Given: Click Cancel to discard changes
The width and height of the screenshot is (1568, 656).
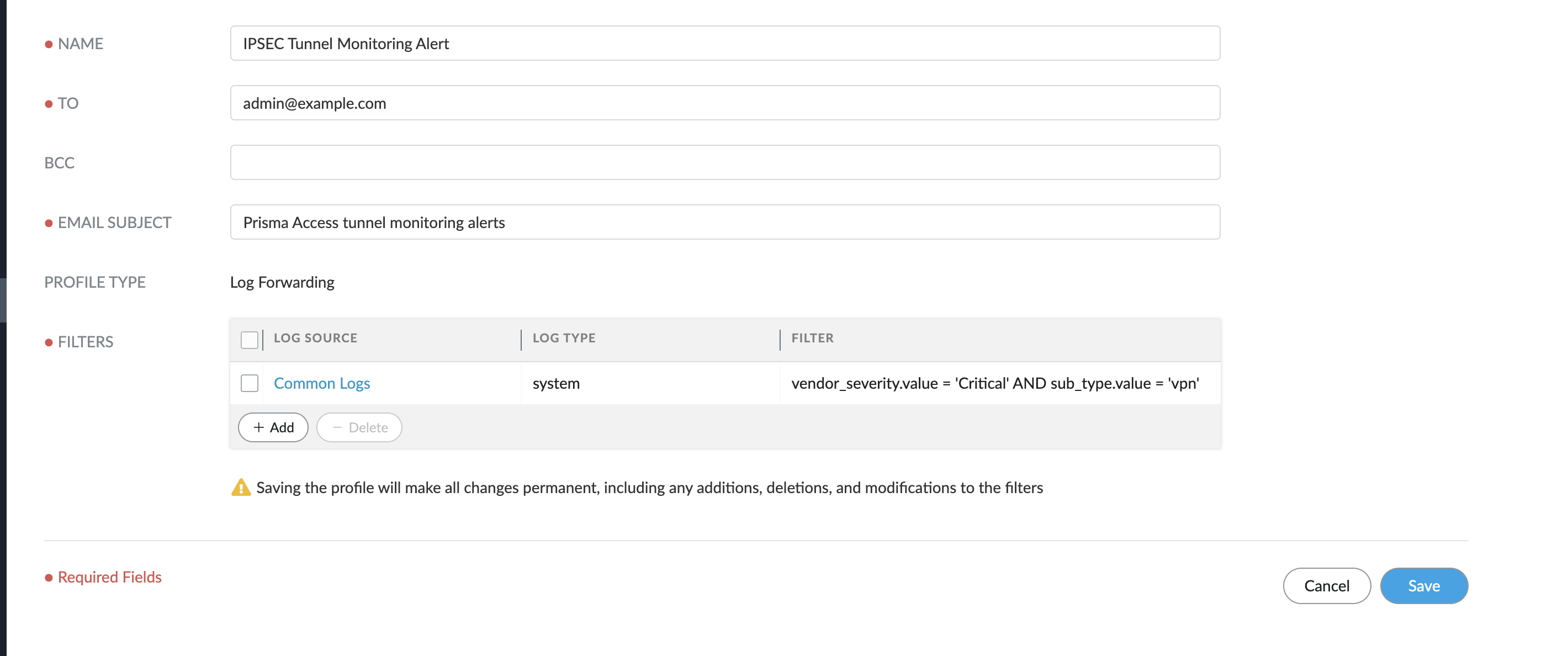Looking at the screenshot, I should (x=1327, y=585).
